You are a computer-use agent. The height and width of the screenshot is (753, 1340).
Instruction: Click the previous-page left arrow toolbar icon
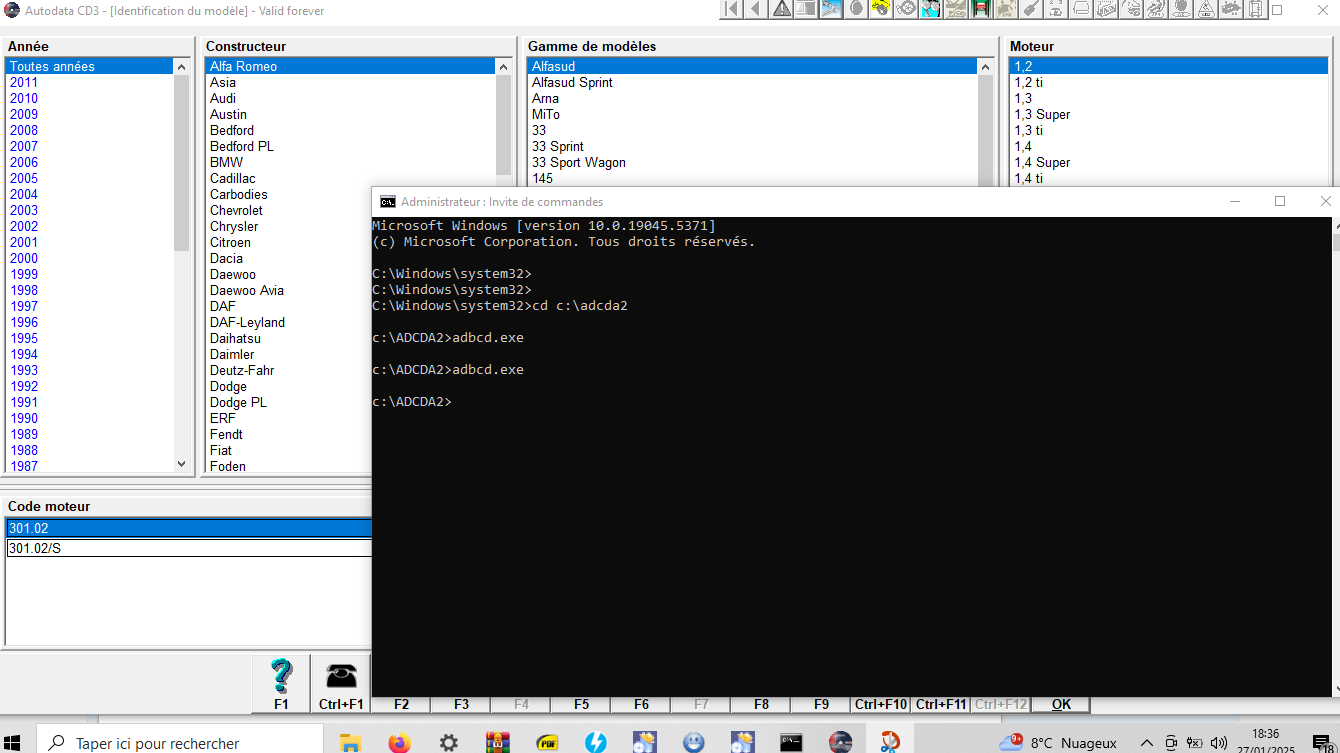pos(756,9)
